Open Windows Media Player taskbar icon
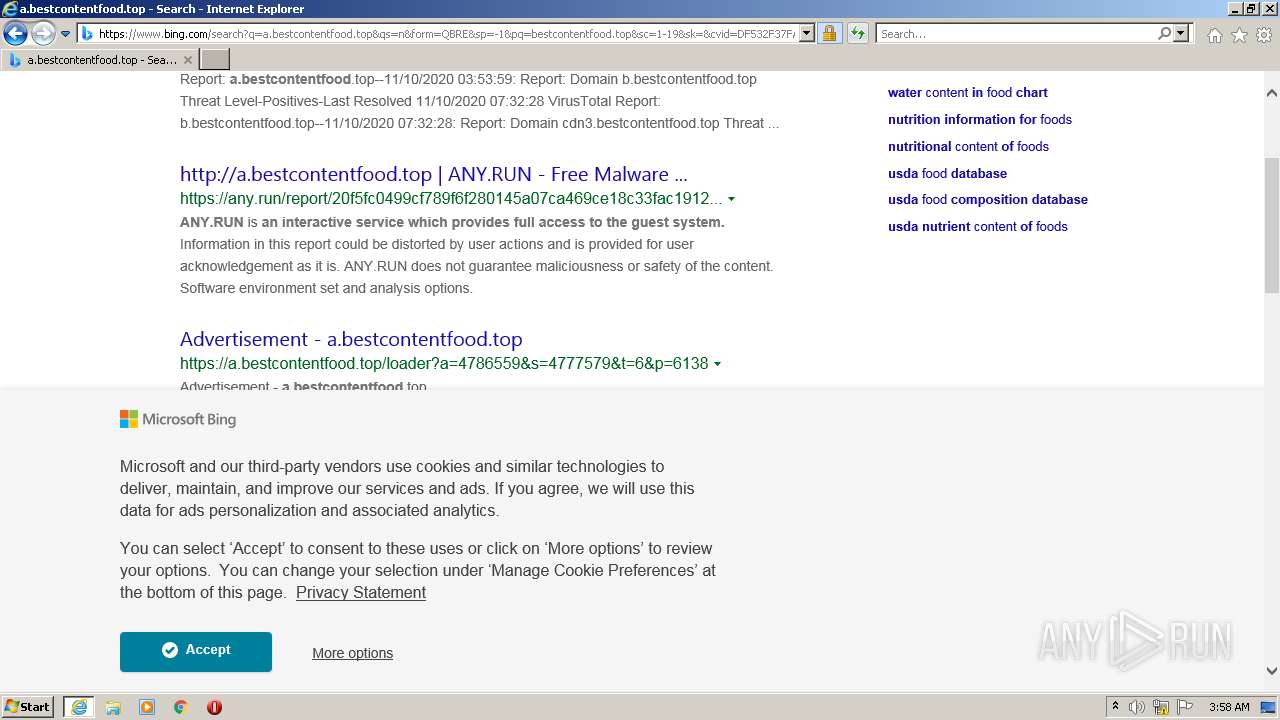 click(x=147, y=707)
